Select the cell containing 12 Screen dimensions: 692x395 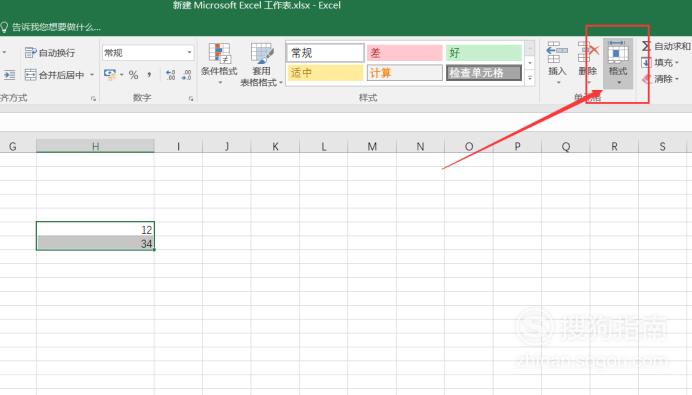pyautogui.click(x=95, y=229)
